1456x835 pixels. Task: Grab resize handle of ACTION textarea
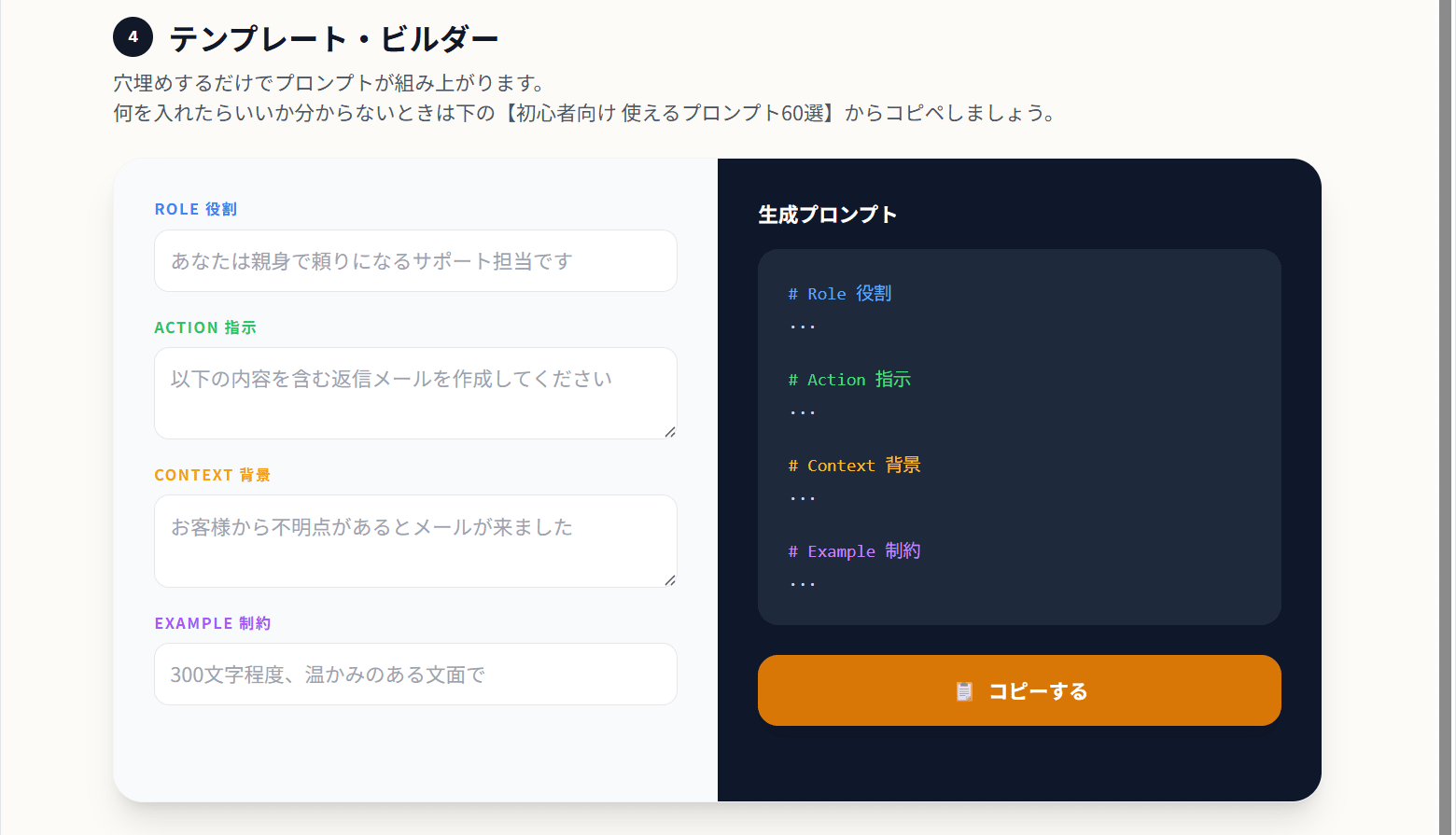click(x=670, y=432)
